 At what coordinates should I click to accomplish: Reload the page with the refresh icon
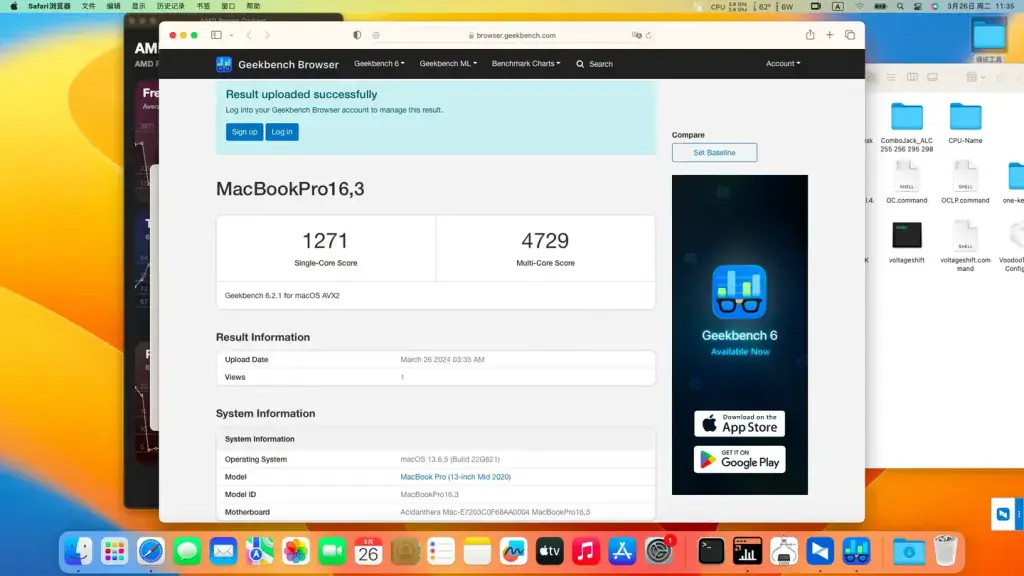pos(648,35)
